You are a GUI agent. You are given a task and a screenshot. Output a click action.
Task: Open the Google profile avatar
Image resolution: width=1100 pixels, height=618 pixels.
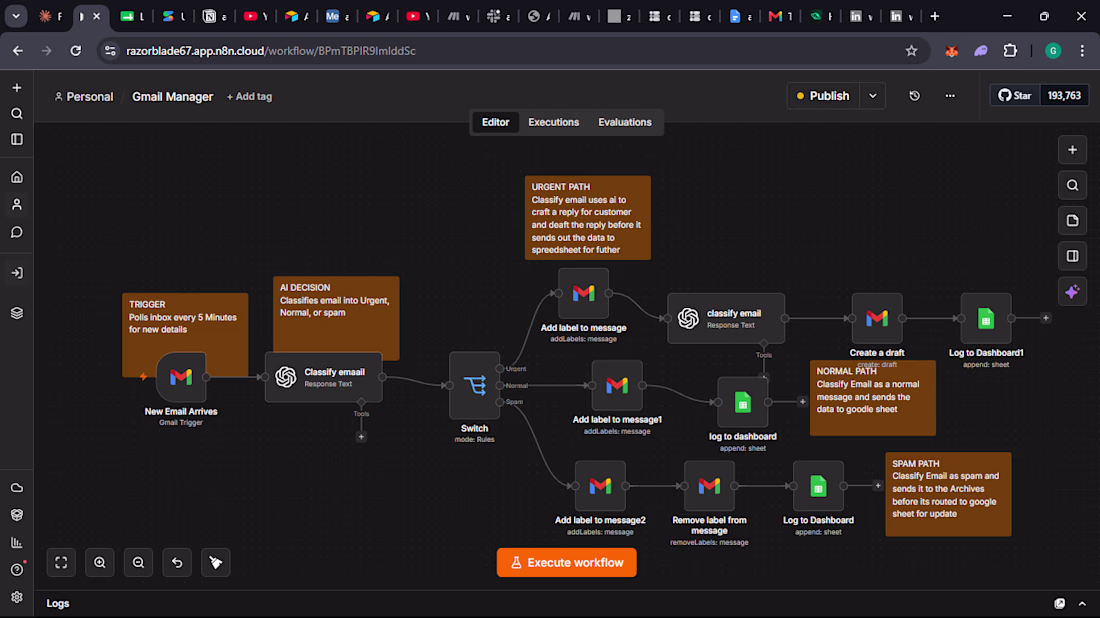point(1053,51)
